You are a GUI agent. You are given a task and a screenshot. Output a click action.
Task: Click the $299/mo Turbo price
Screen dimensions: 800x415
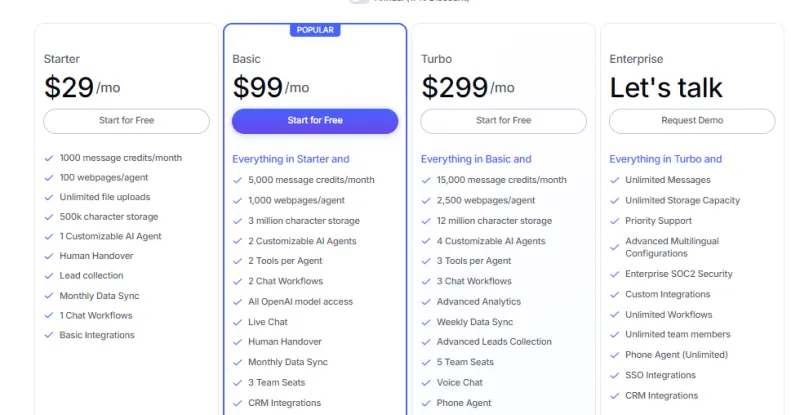tap(468, 88)
